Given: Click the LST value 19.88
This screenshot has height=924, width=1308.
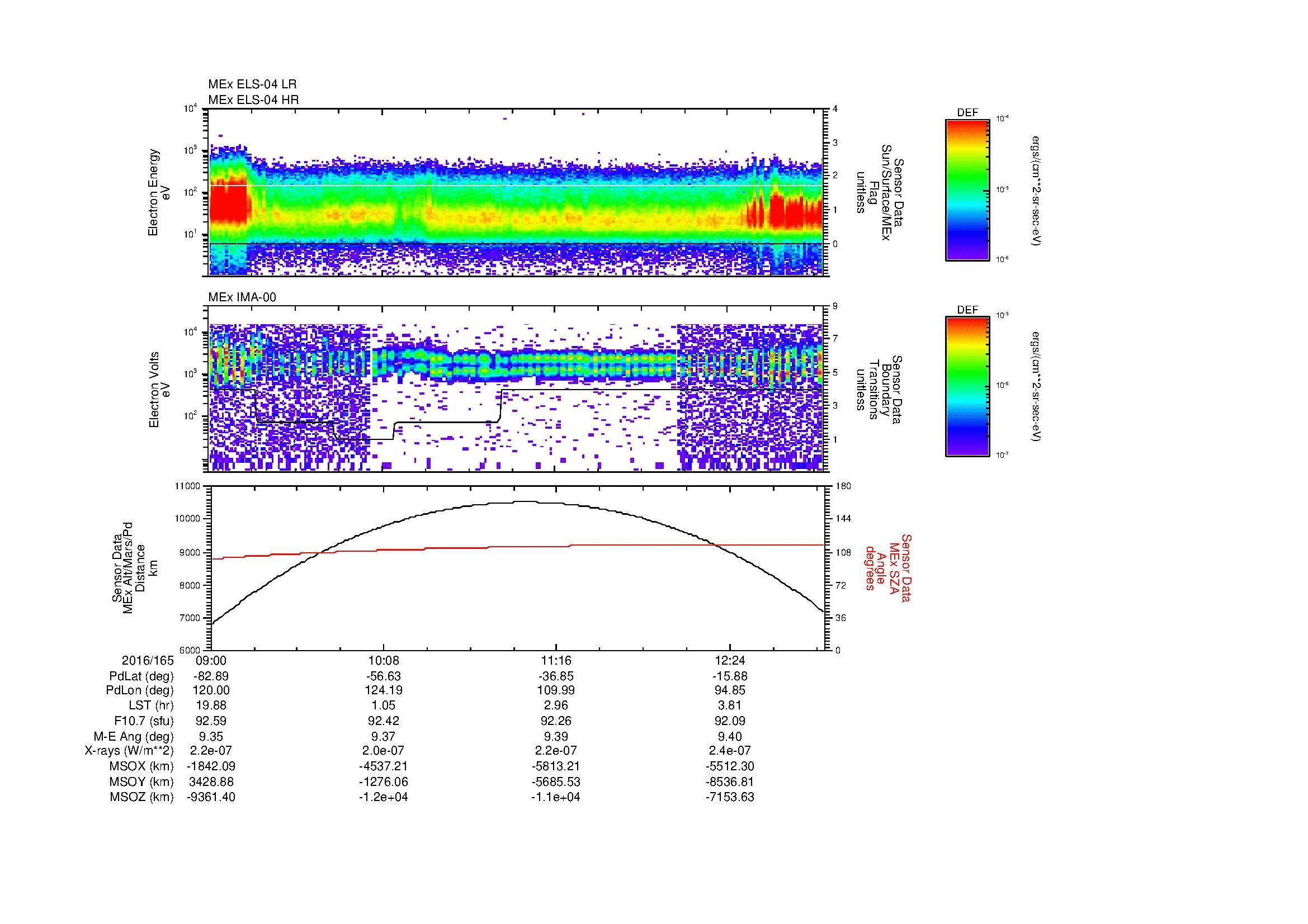Looking at the screenshot, I should click(211, 706).
